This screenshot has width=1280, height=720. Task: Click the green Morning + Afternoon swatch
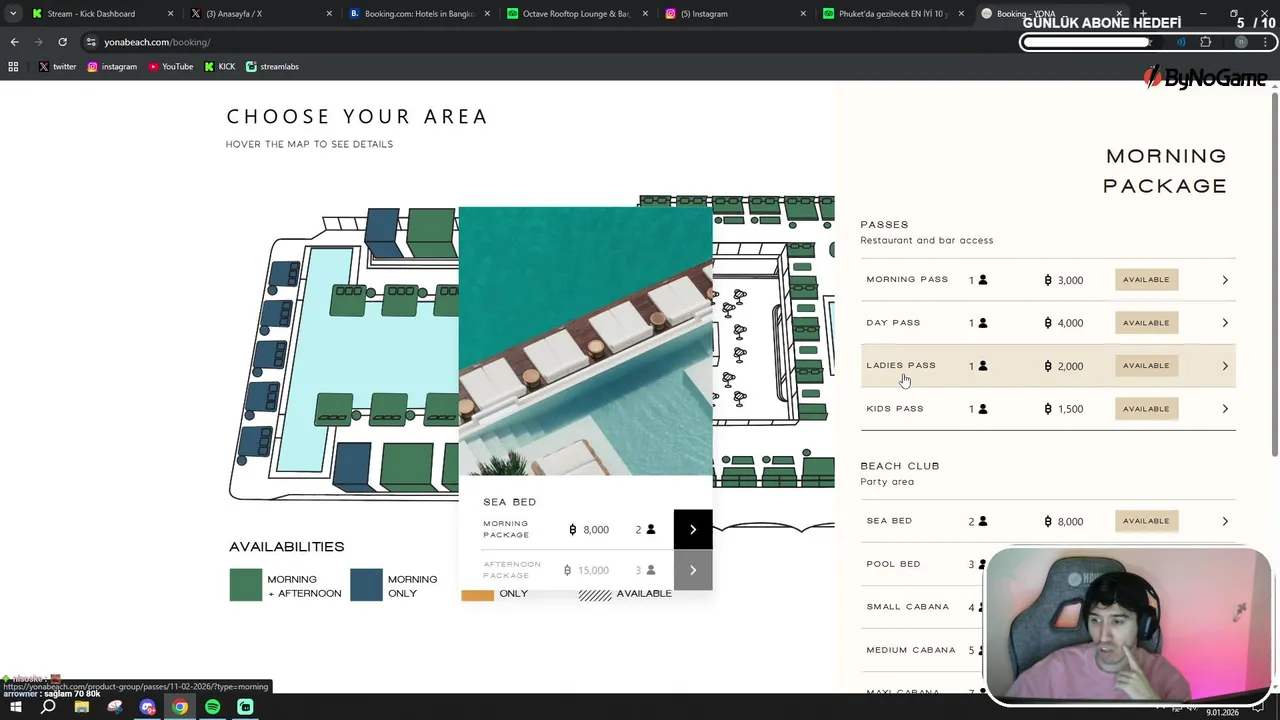(245, 585)
